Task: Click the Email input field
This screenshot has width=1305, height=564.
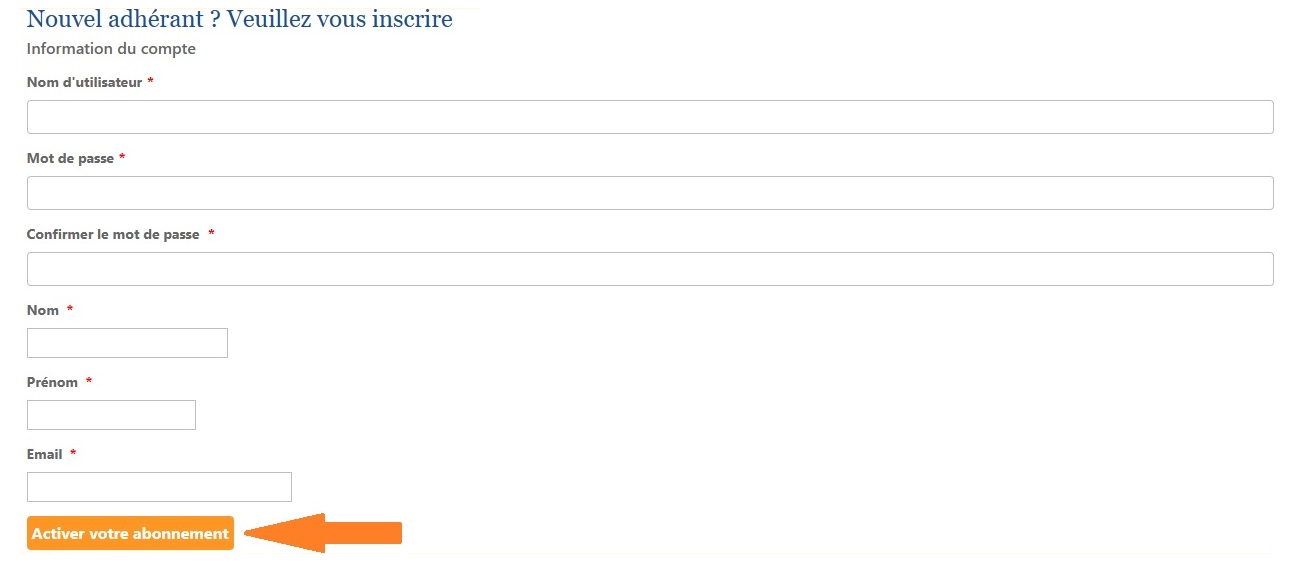Action: (x=159, y=487)
